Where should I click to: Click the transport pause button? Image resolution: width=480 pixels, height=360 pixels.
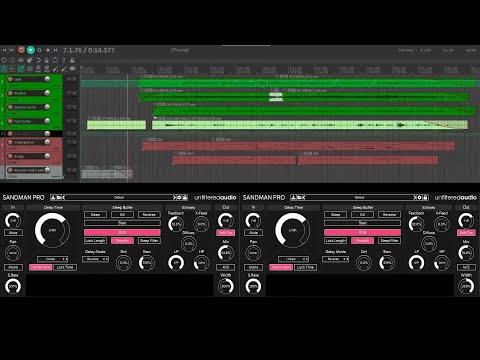pos(55,50)
